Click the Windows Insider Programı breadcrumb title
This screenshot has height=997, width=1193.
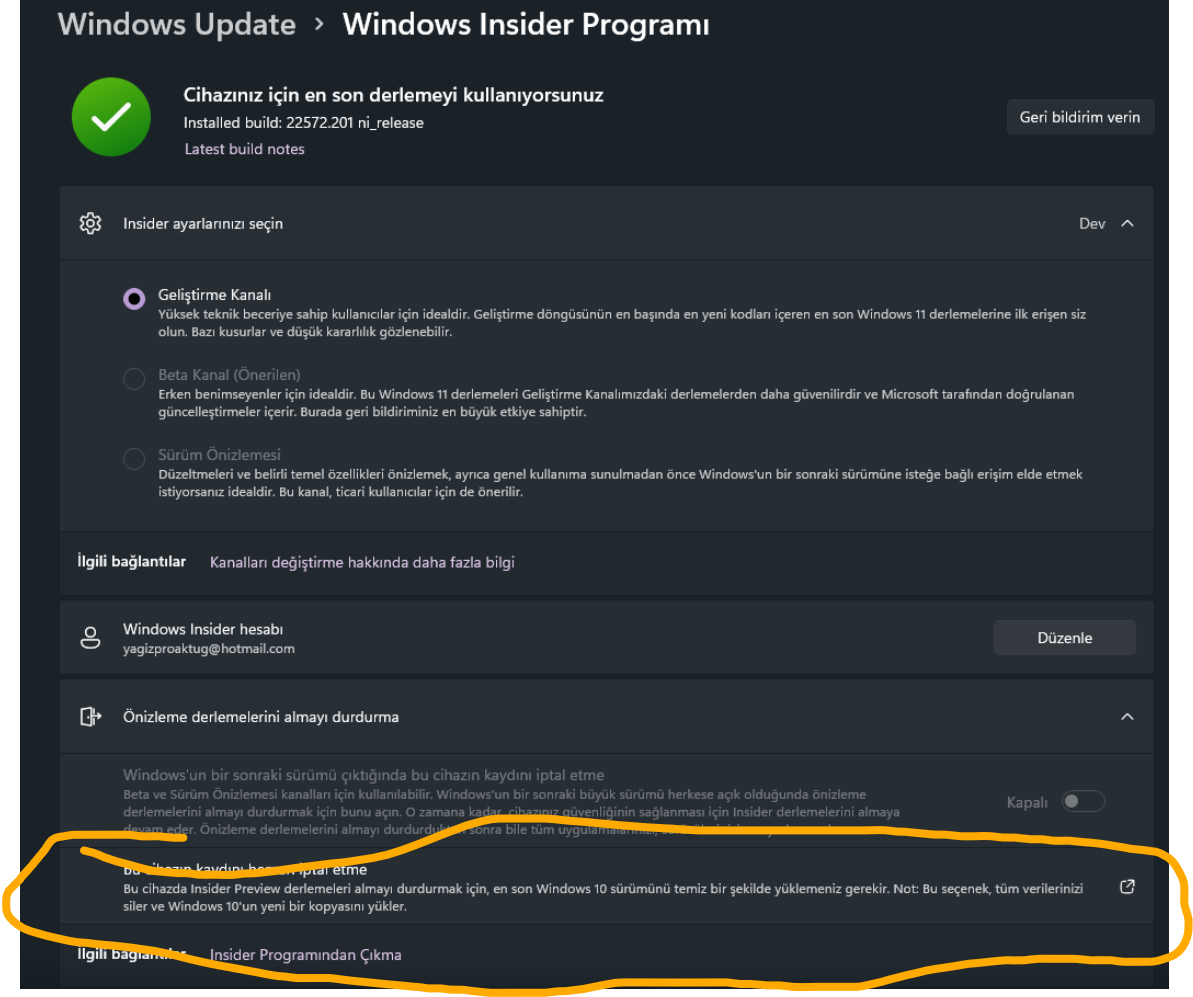tap(526, 24)
